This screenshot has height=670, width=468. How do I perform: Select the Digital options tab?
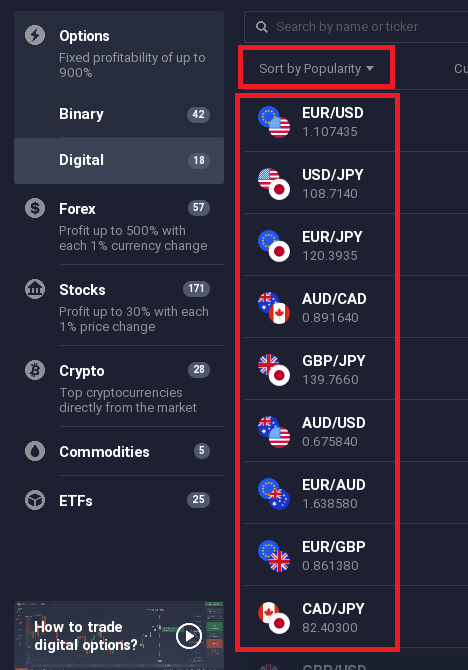(x=119, y=160)
